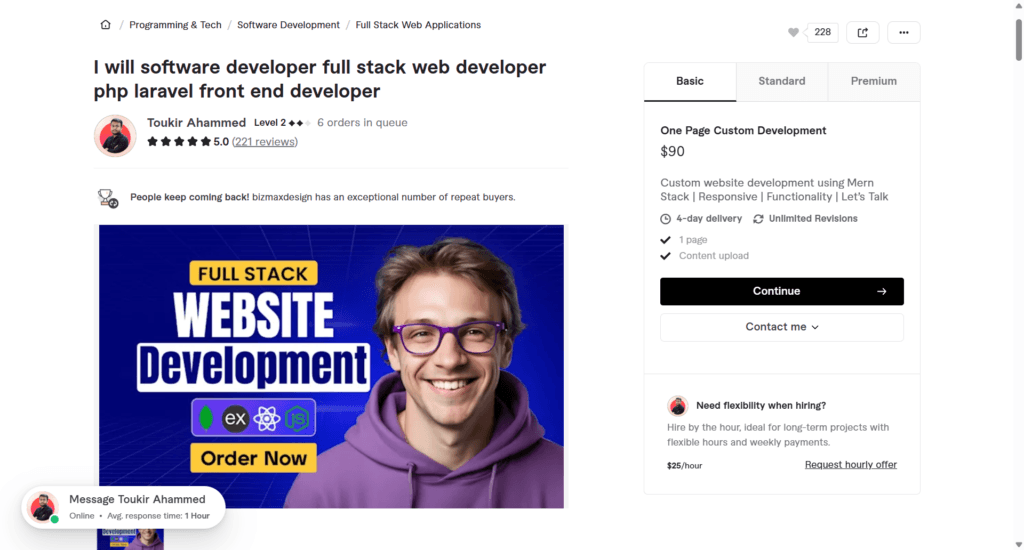This screenshot has height=550, width=1024.
Task: Click One Page Custom Development title
Action: click(743, 131)
